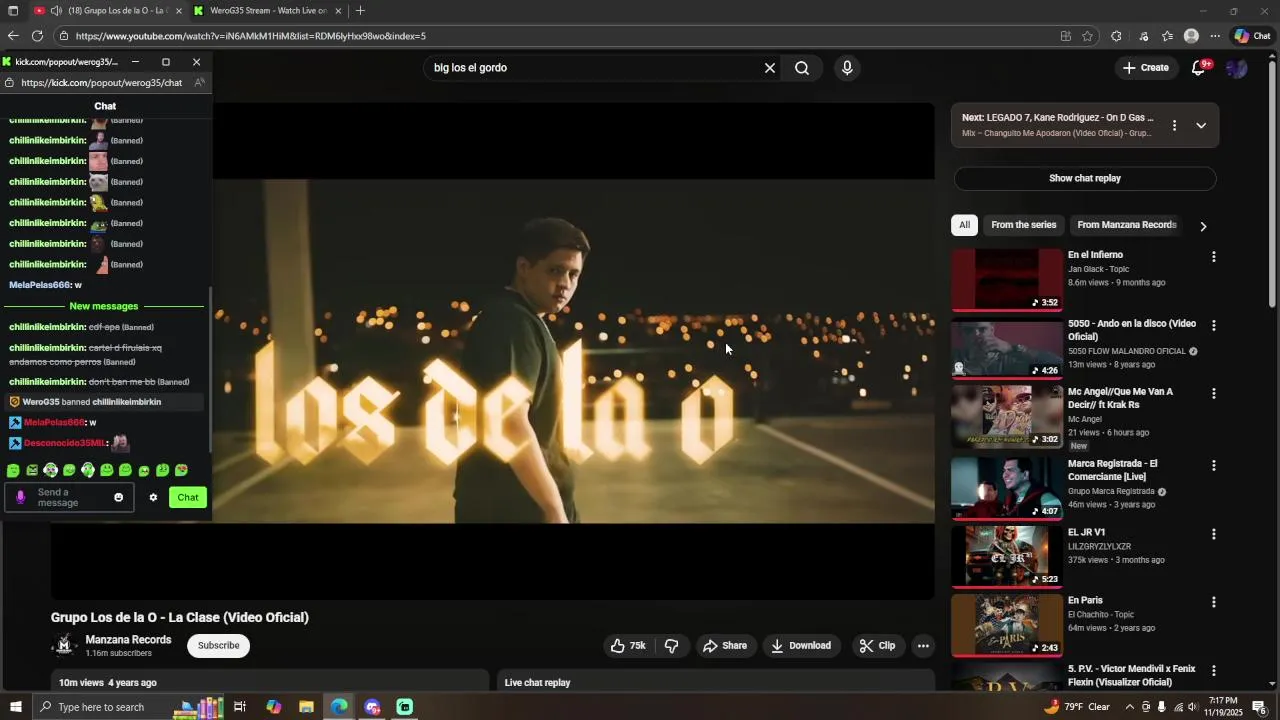The height and width of the screenshot is (720, 1280).
Task: Open system tray hidden icons chevron
Action: pos(1130,707)
